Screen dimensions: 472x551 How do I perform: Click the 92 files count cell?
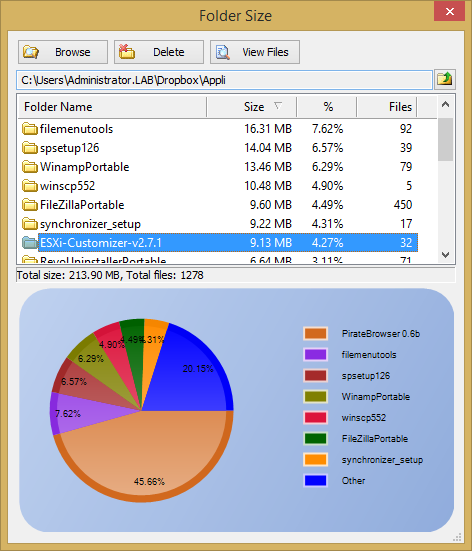[x=406, y=129]
